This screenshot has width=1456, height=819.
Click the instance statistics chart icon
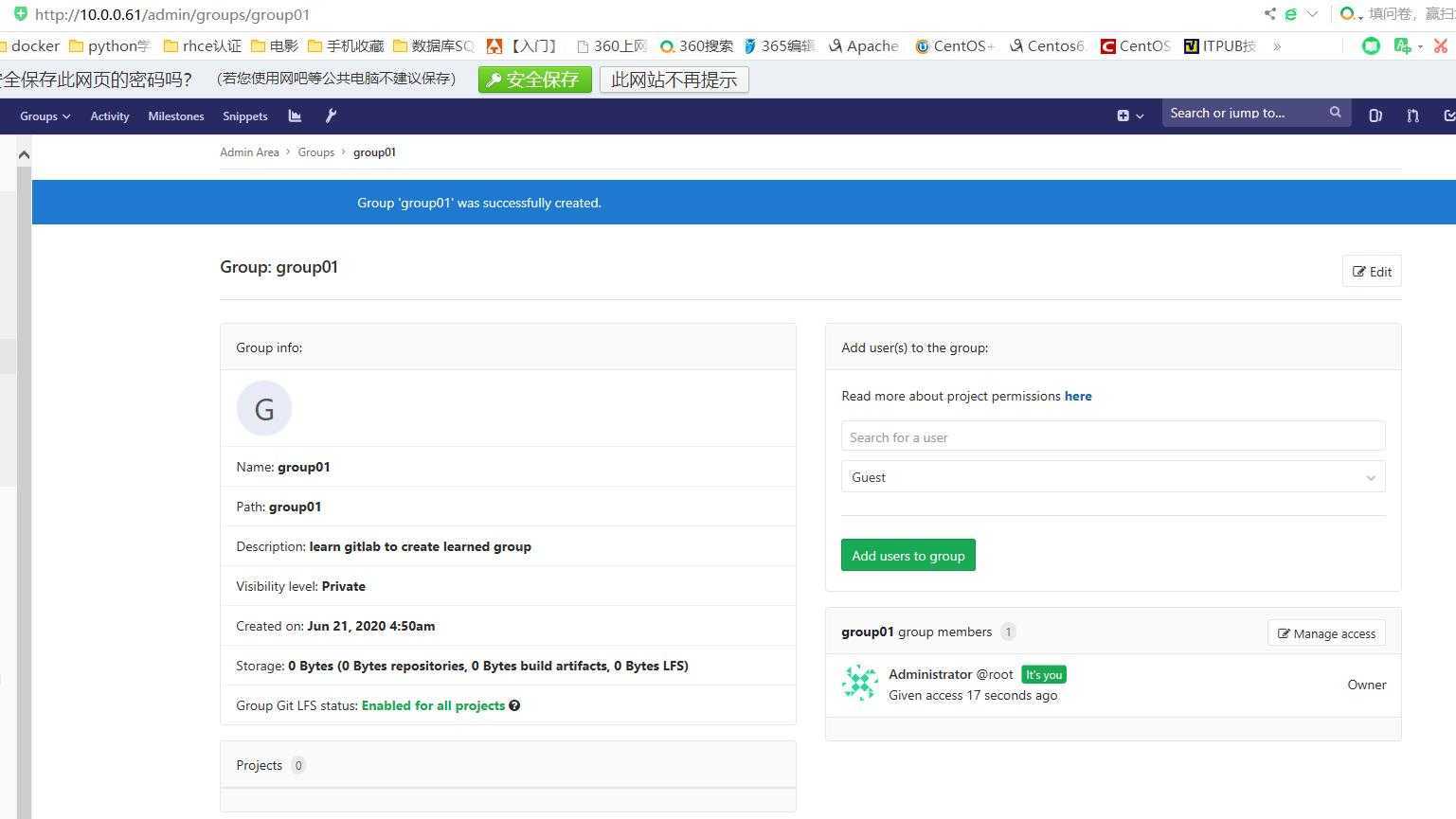pyautogui.click(x=295, y=116)
